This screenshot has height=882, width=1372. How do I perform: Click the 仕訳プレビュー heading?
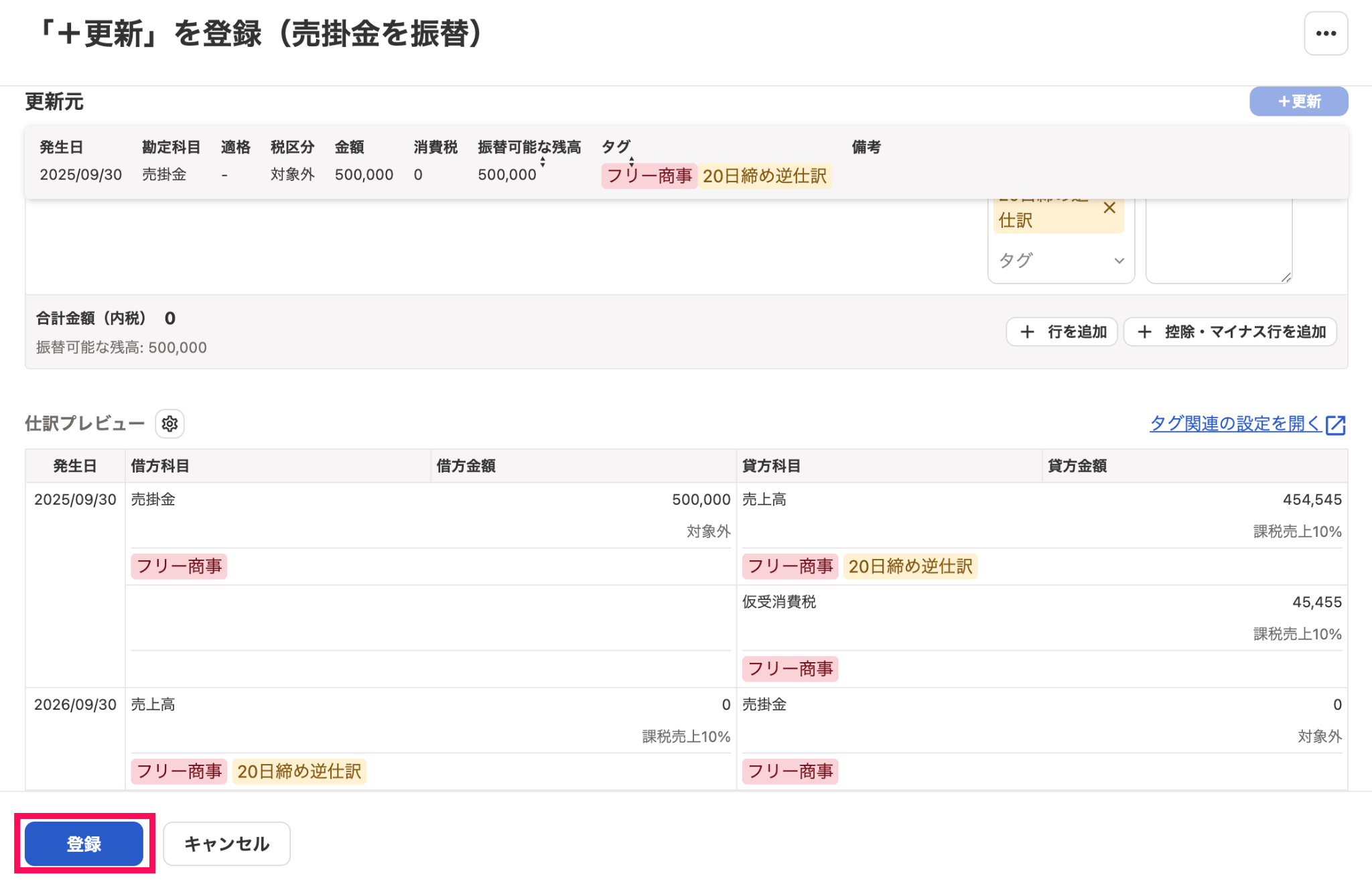[x=84, y=424]
